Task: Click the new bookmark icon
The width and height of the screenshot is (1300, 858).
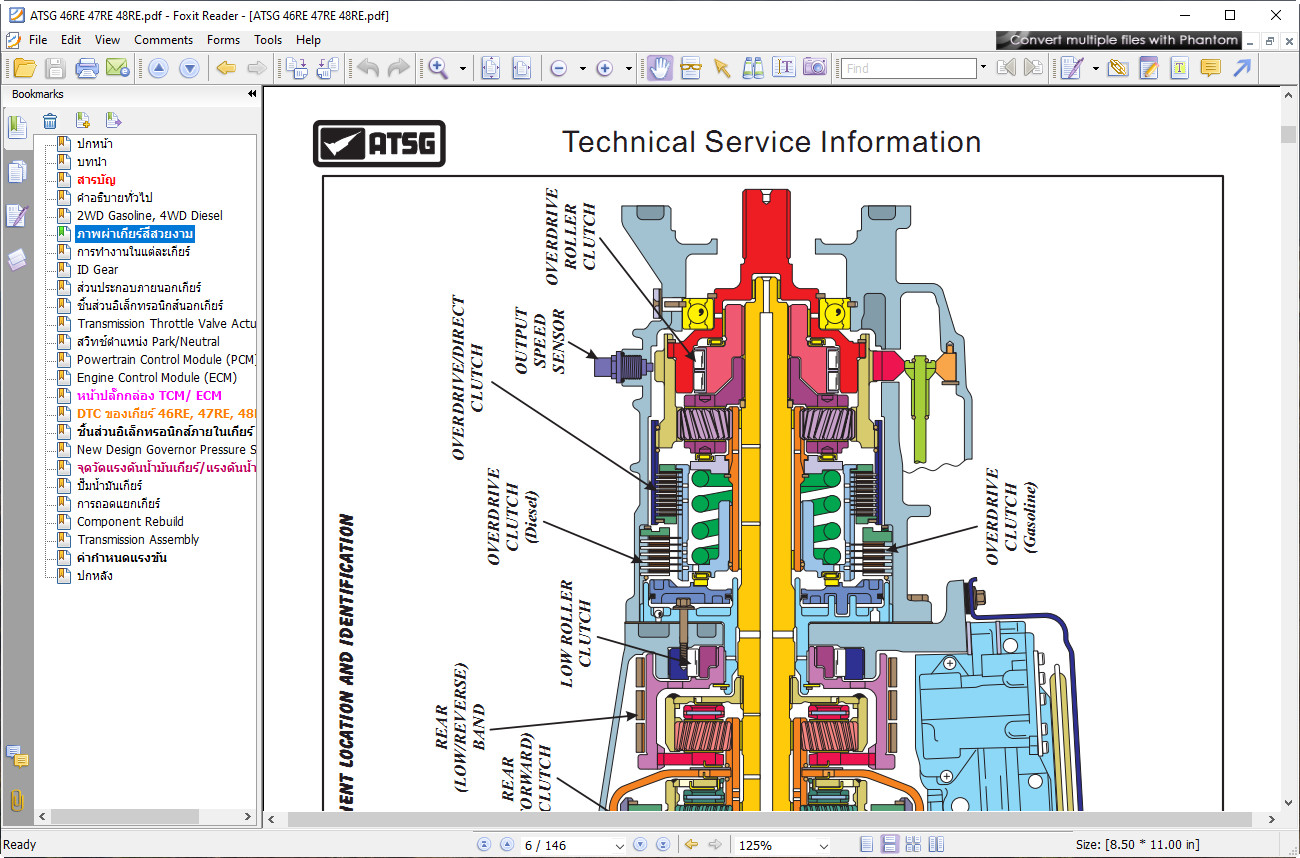Action: 83,121
